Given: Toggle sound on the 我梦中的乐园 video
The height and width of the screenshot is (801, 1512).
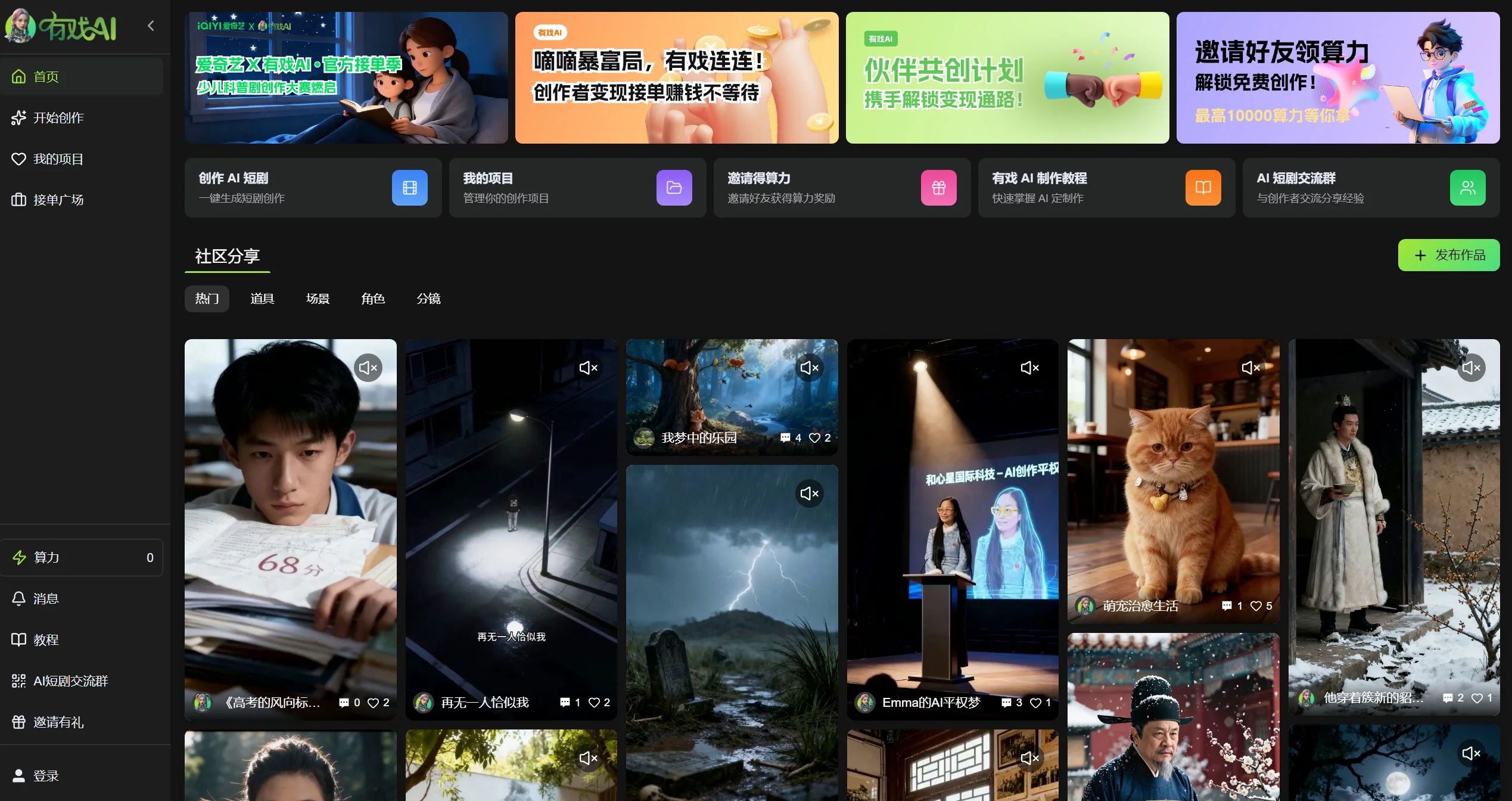Looking at the screenshot, I should (x=809, y=368).
